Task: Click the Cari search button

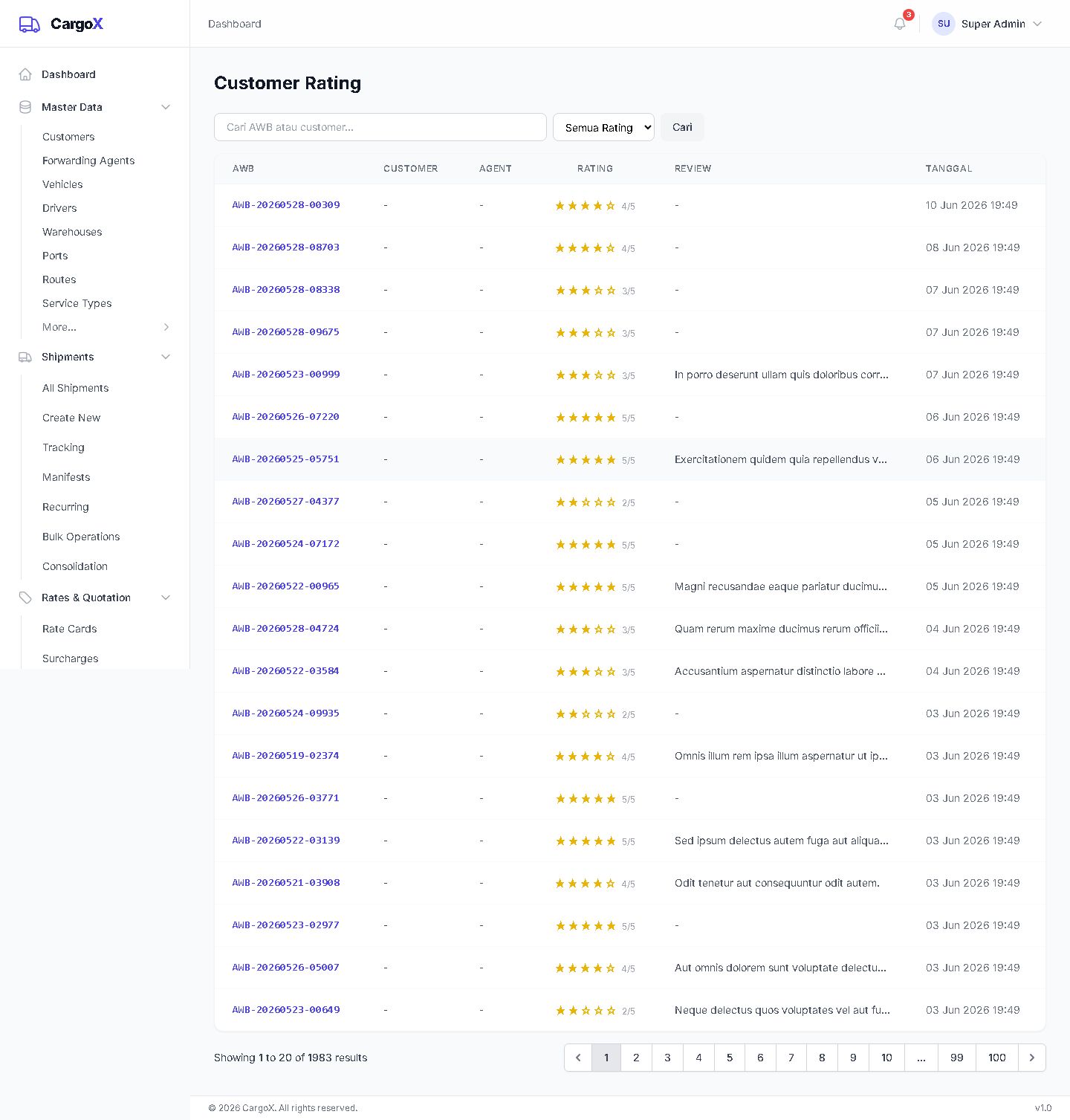Action: 682,127
